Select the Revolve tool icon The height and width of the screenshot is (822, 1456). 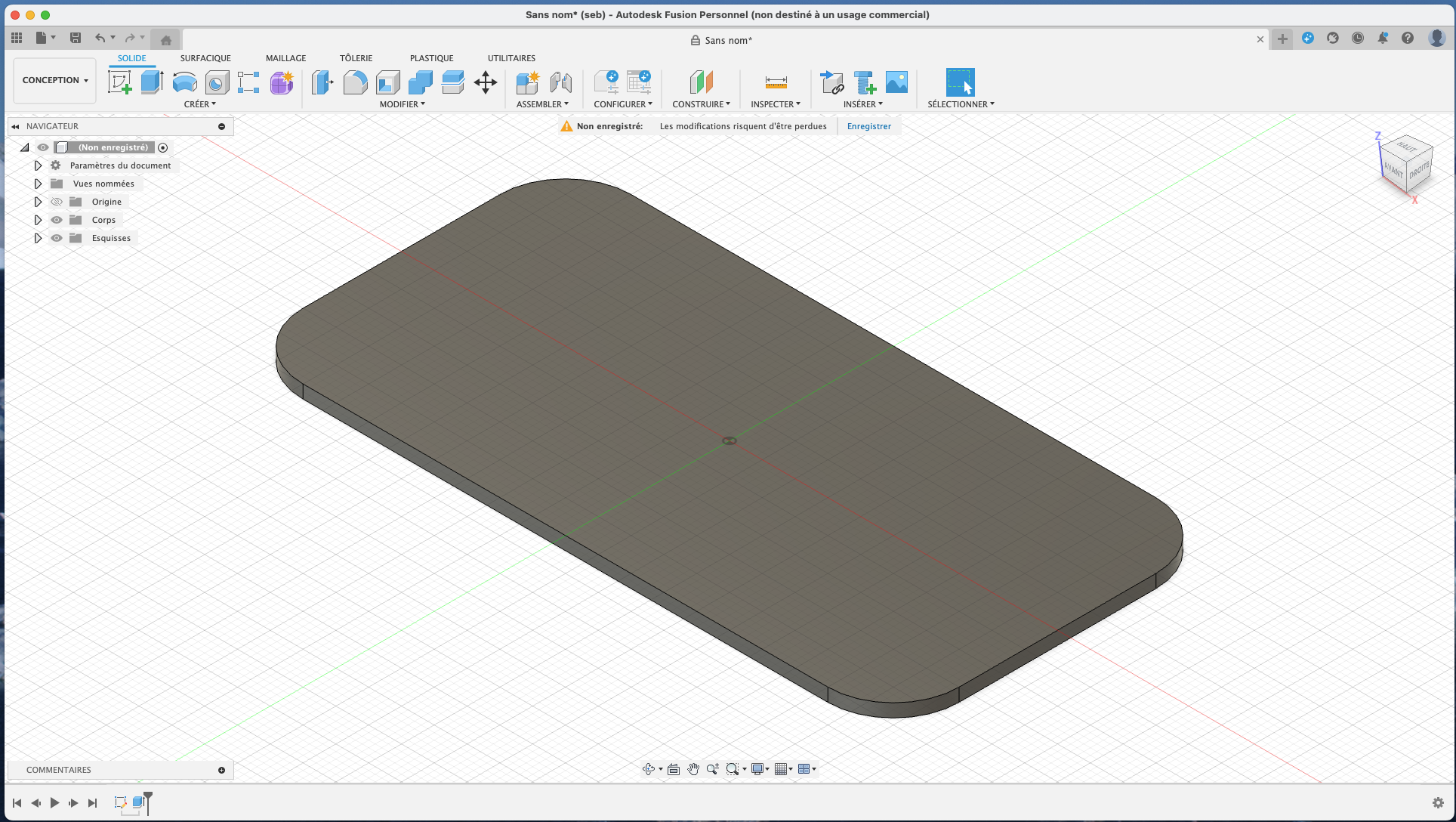(185, 82)
